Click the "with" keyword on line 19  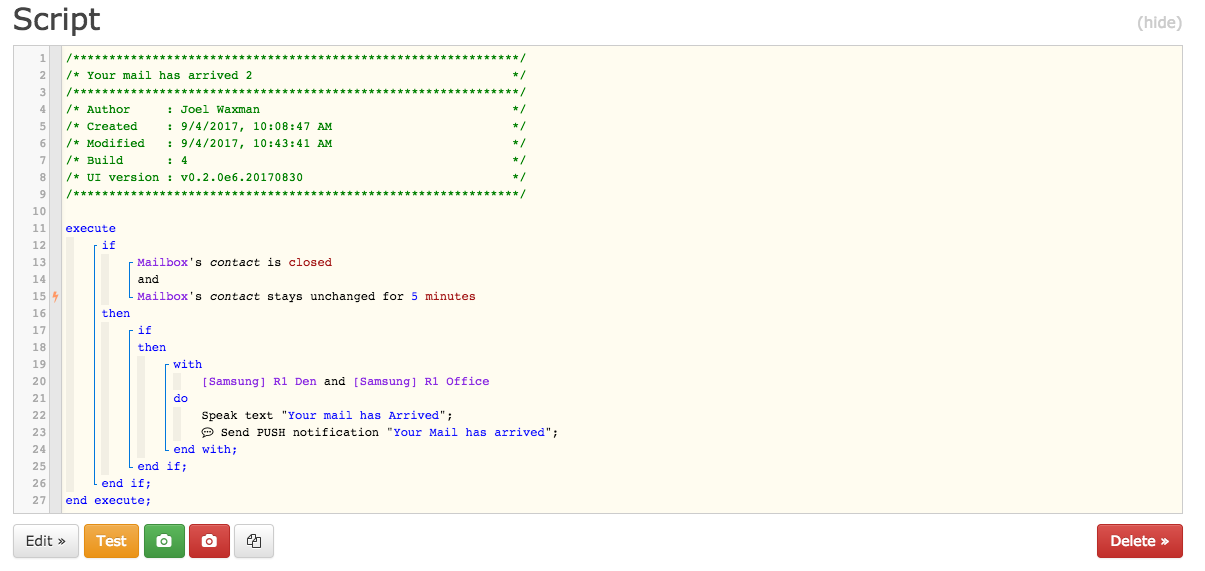click(187, 364)
